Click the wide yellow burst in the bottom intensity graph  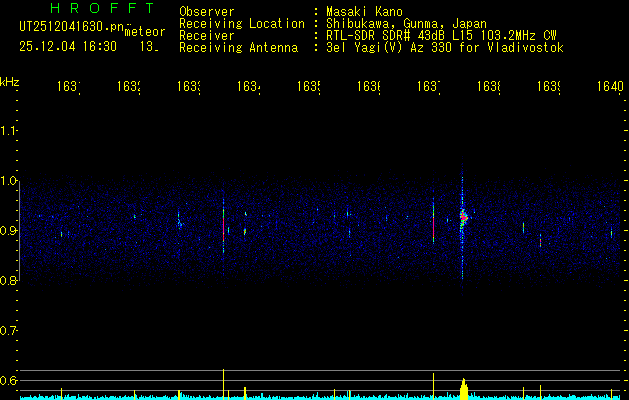[464, 389]
